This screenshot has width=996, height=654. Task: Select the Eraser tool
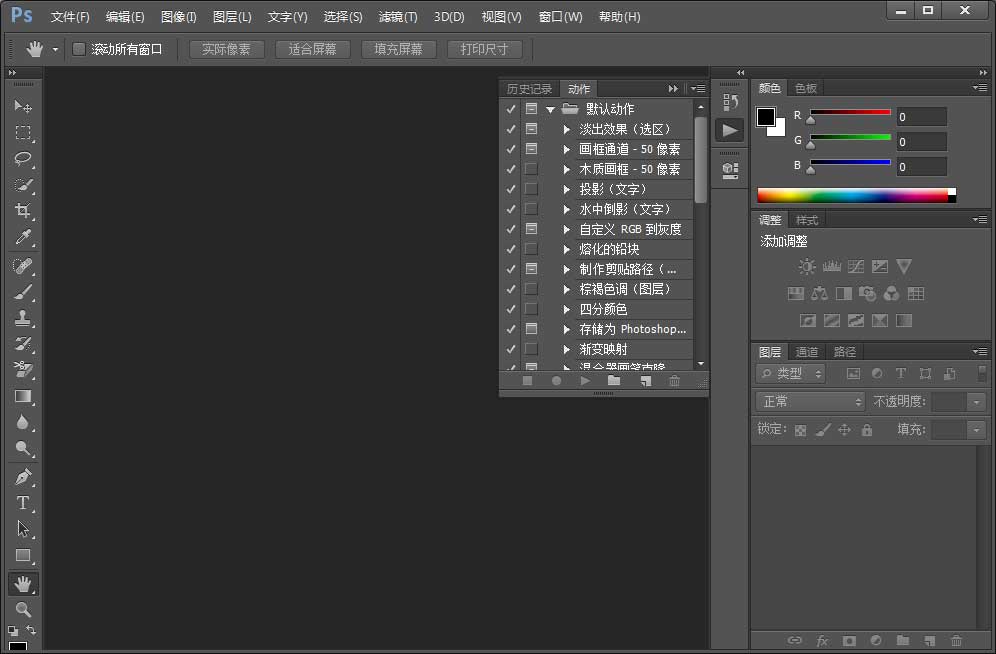pyautogui.click(x=23, y=370)
